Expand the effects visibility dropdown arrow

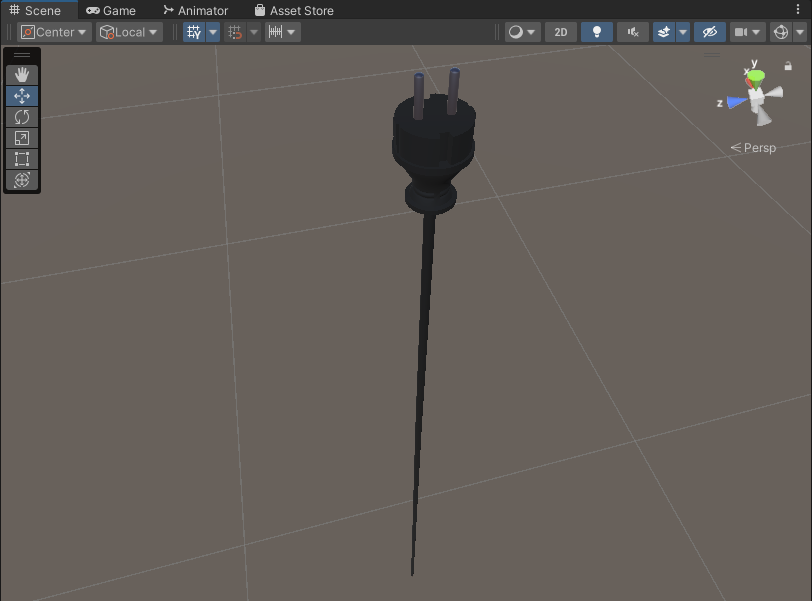(x=683, y=31)
